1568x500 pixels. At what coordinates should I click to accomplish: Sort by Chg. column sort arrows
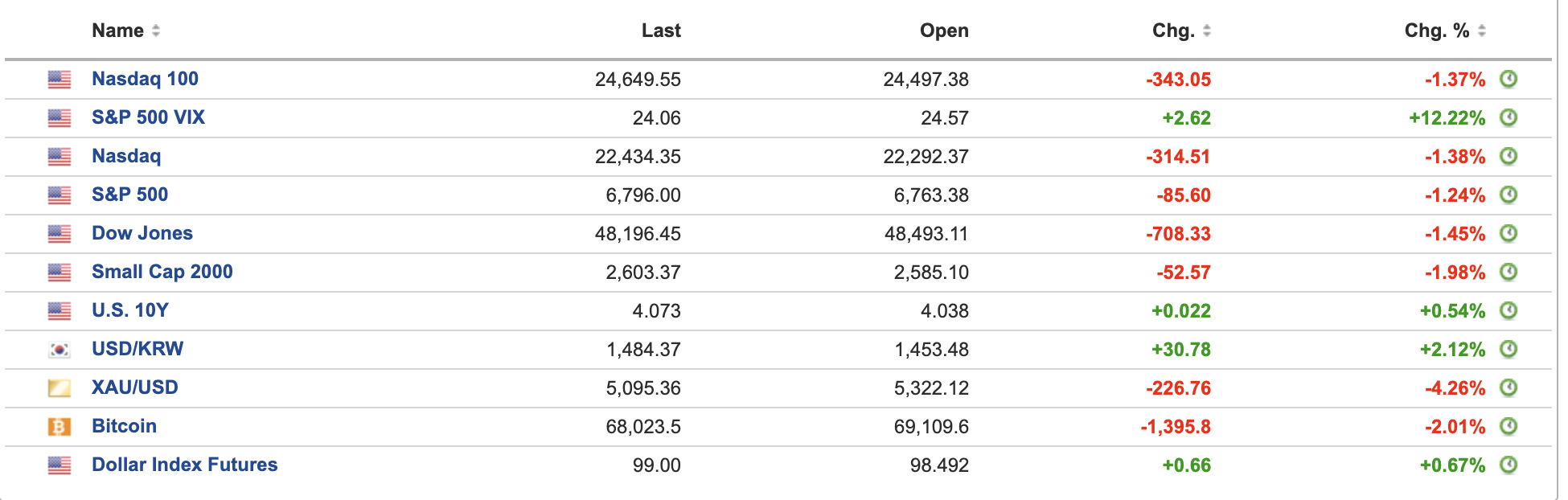point(1206,31)
